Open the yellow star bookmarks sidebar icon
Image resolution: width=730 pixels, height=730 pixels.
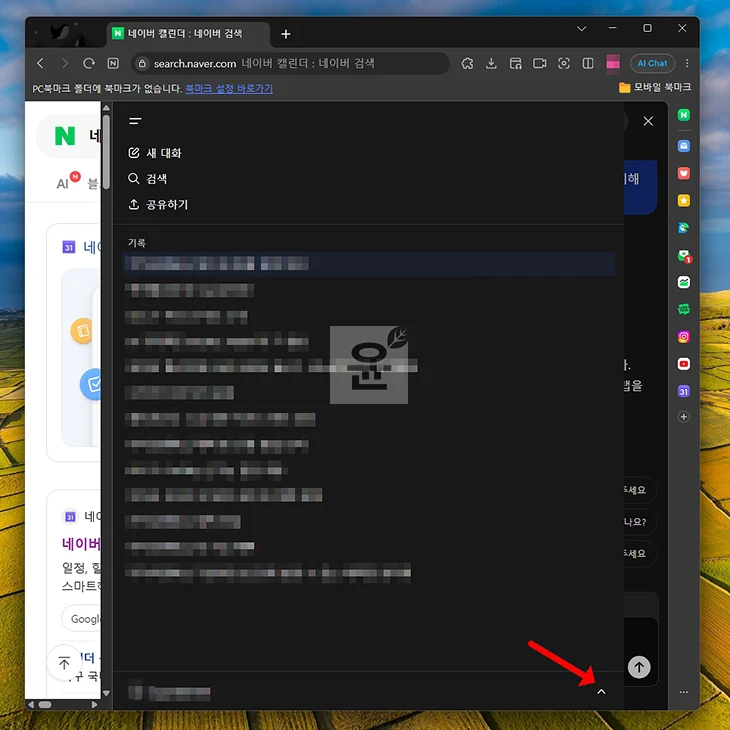(683, 201)
